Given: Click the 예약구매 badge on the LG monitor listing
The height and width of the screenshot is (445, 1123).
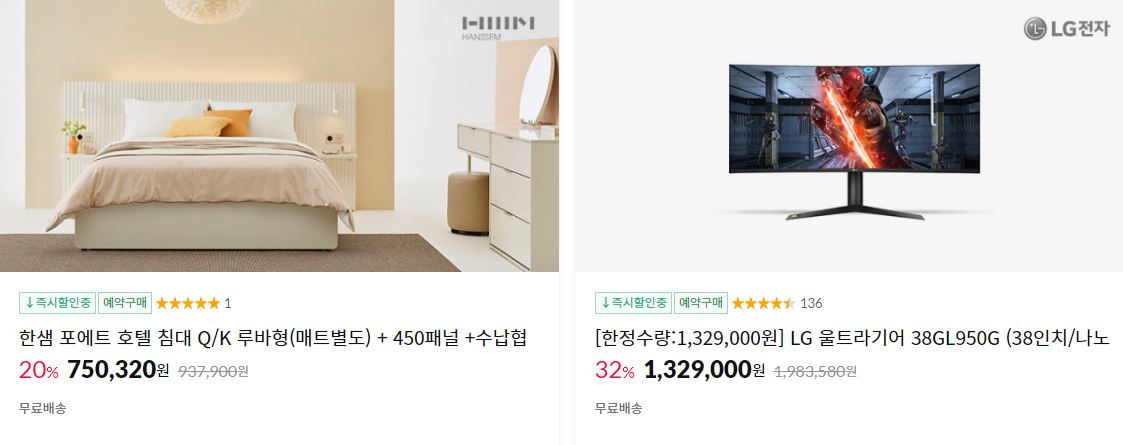Looking at the screenshot, I should point(701,303).
